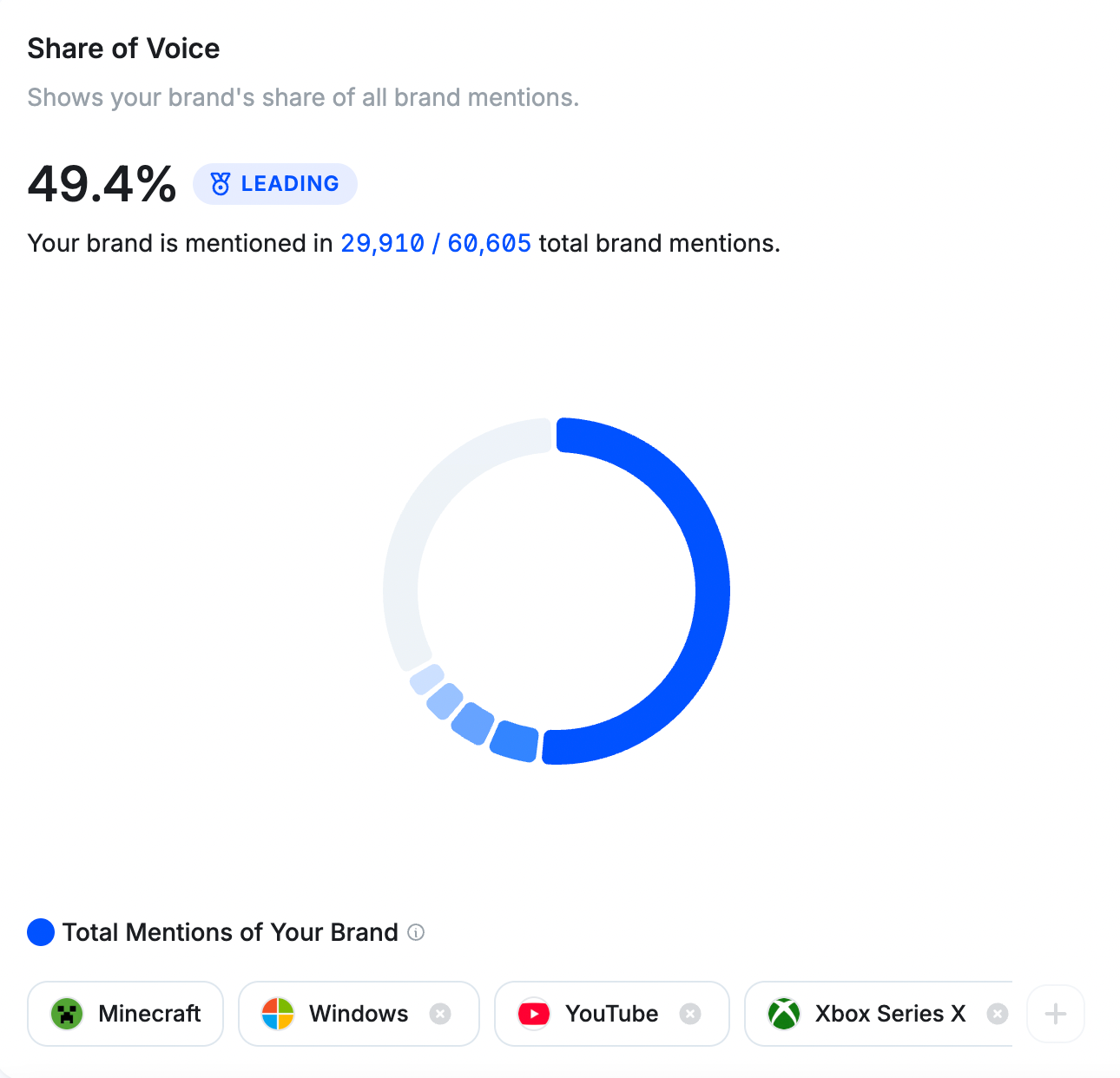Screen dimensions: 1120x1078
Task: Click the LEADING badge
Action: point(274,183)
